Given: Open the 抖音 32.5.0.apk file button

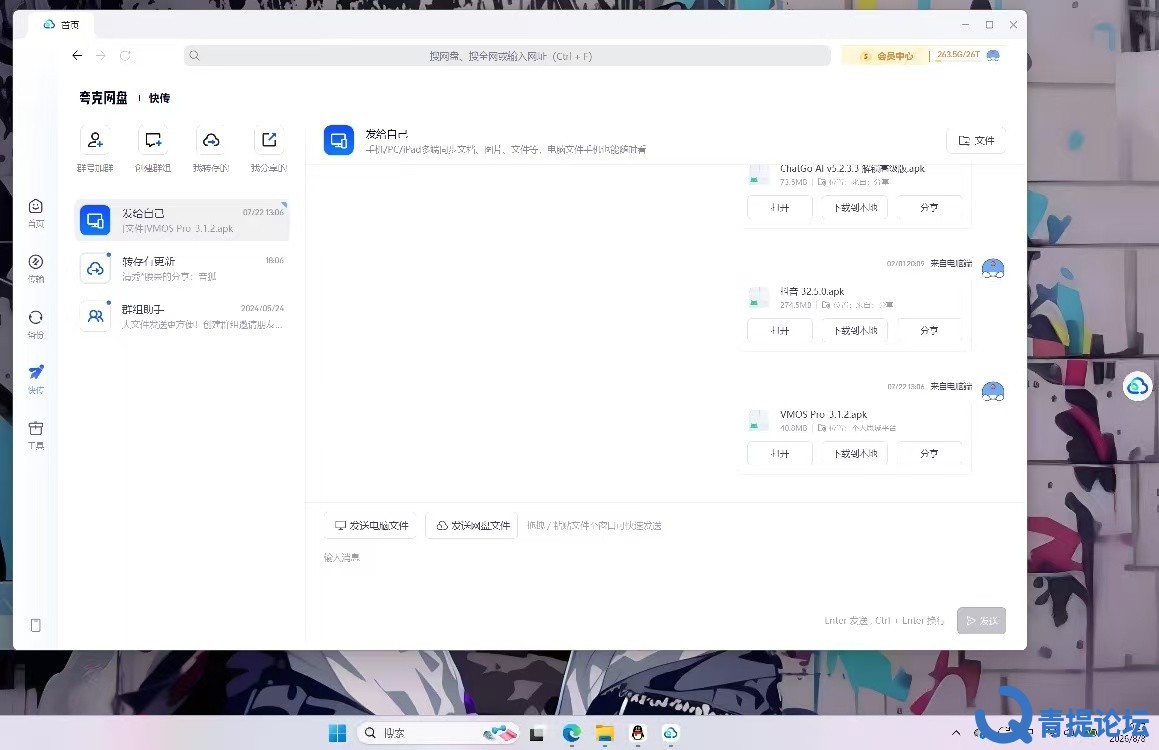Looking at the screenshot, I should [780, 331].
